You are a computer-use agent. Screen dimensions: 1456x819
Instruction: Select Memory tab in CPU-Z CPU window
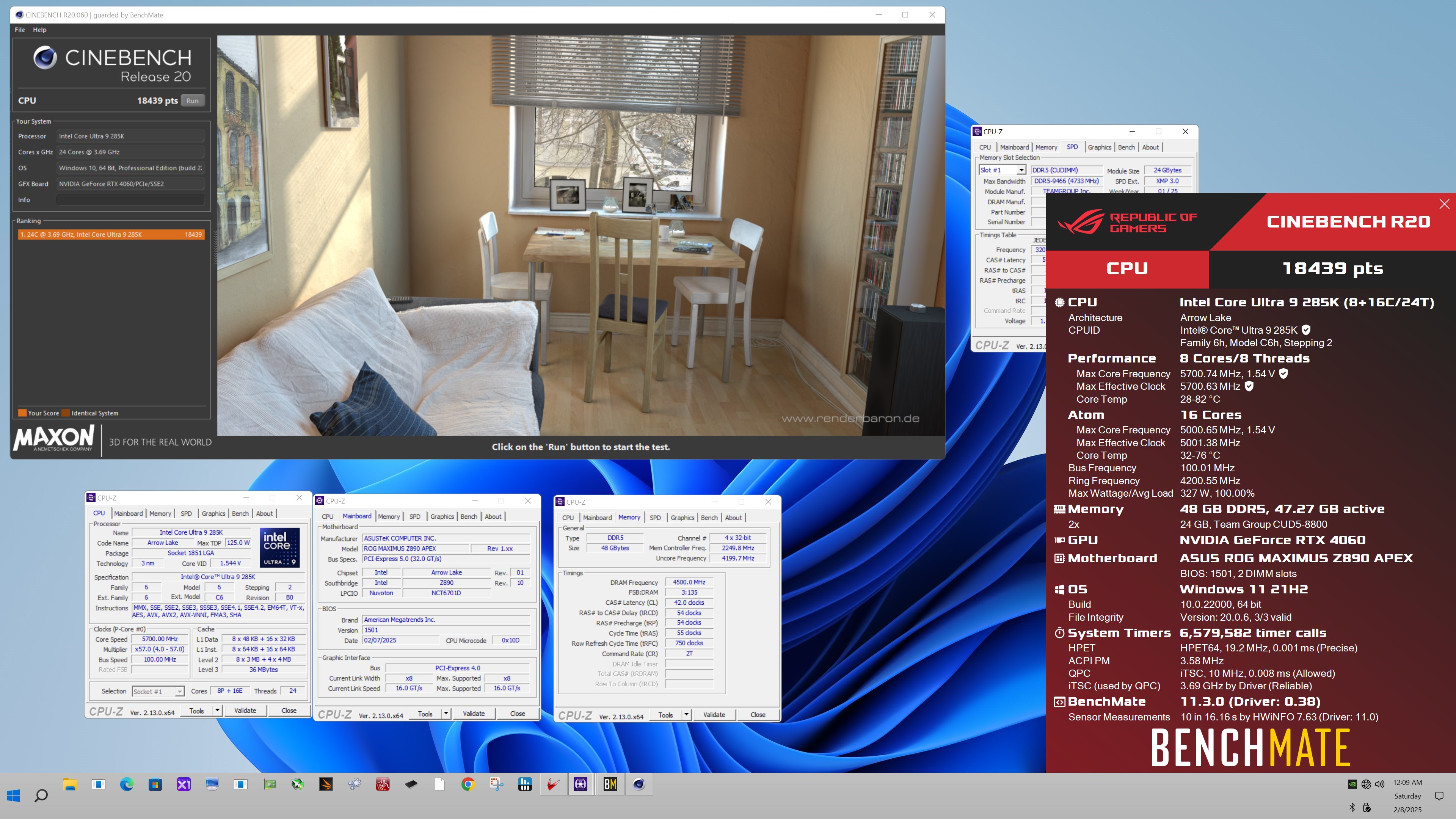(160, 513)
